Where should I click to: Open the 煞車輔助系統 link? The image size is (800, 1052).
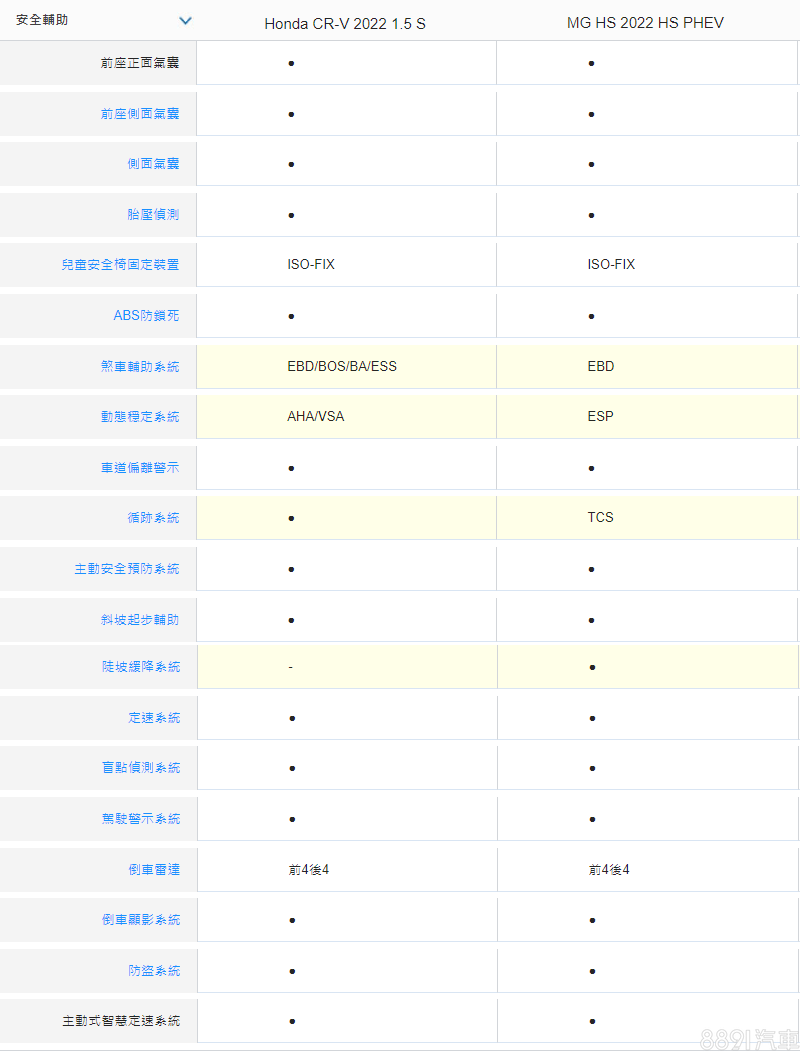140,367
